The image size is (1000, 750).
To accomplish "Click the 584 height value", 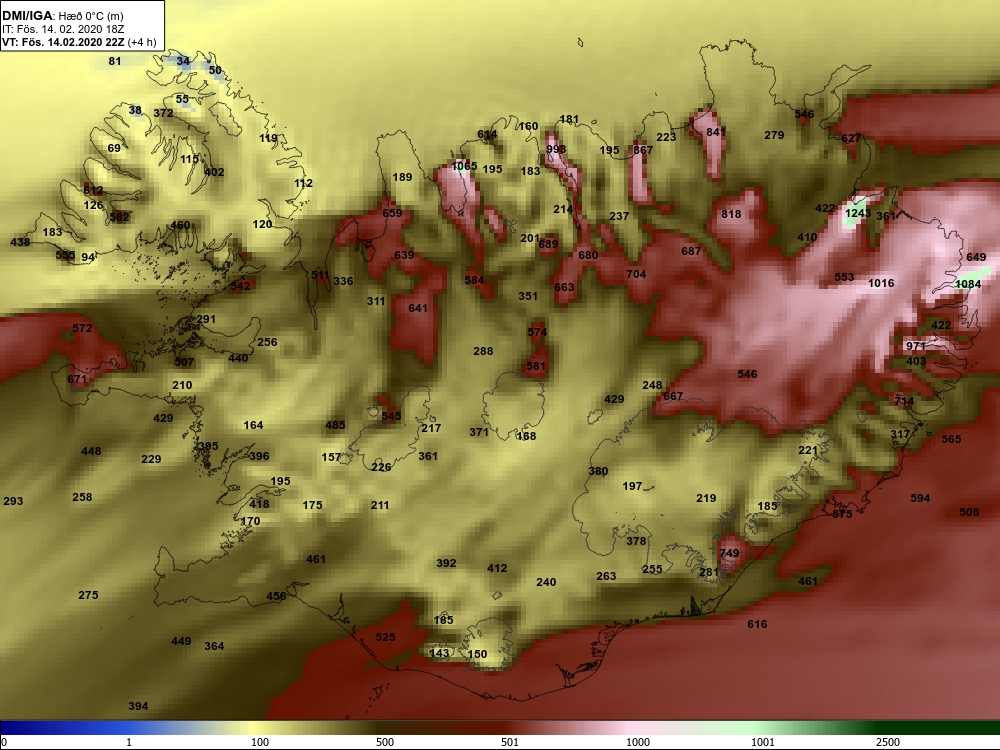I will point(474,280).
